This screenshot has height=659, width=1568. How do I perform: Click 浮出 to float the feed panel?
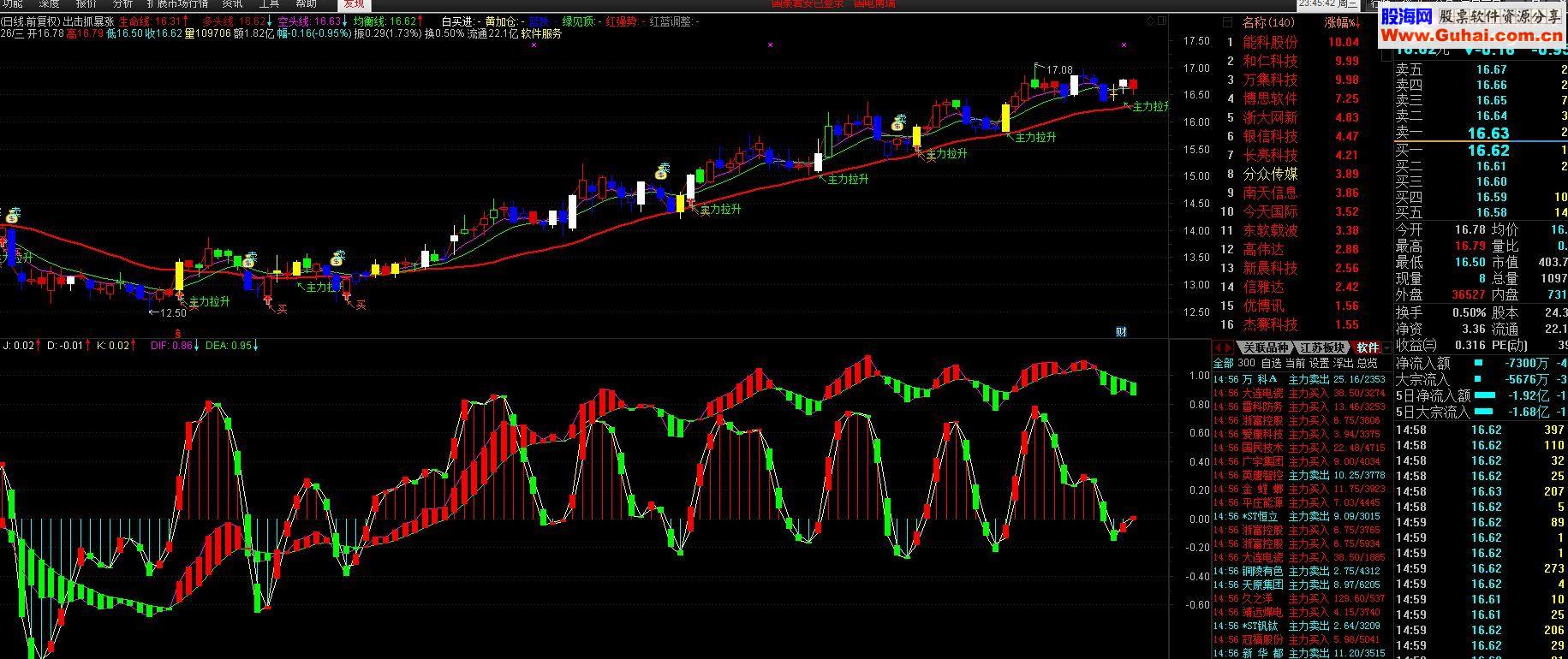(x=1344, y=364)
